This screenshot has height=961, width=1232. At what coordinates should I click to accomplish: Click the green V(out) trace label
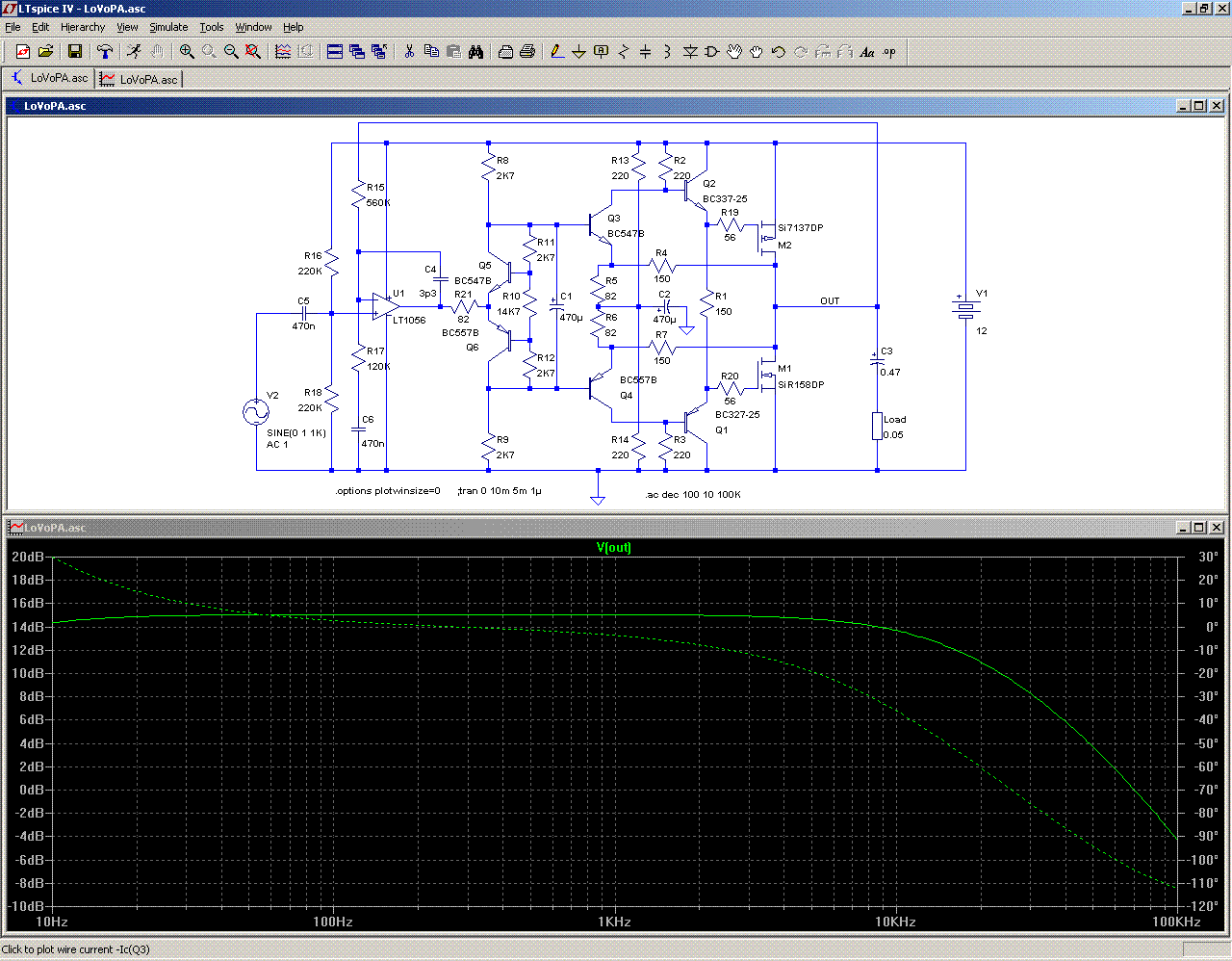click(614, 548)
